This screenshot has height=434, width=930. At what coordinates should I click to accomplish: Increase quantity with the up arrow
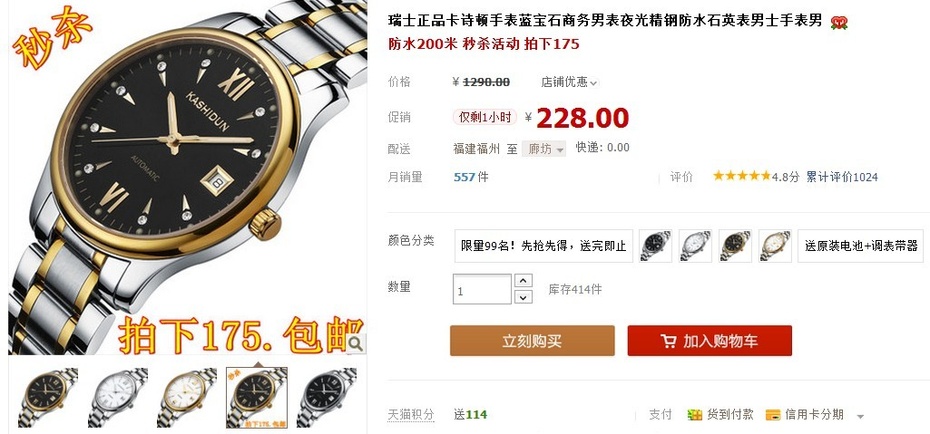tap(523, 281)
